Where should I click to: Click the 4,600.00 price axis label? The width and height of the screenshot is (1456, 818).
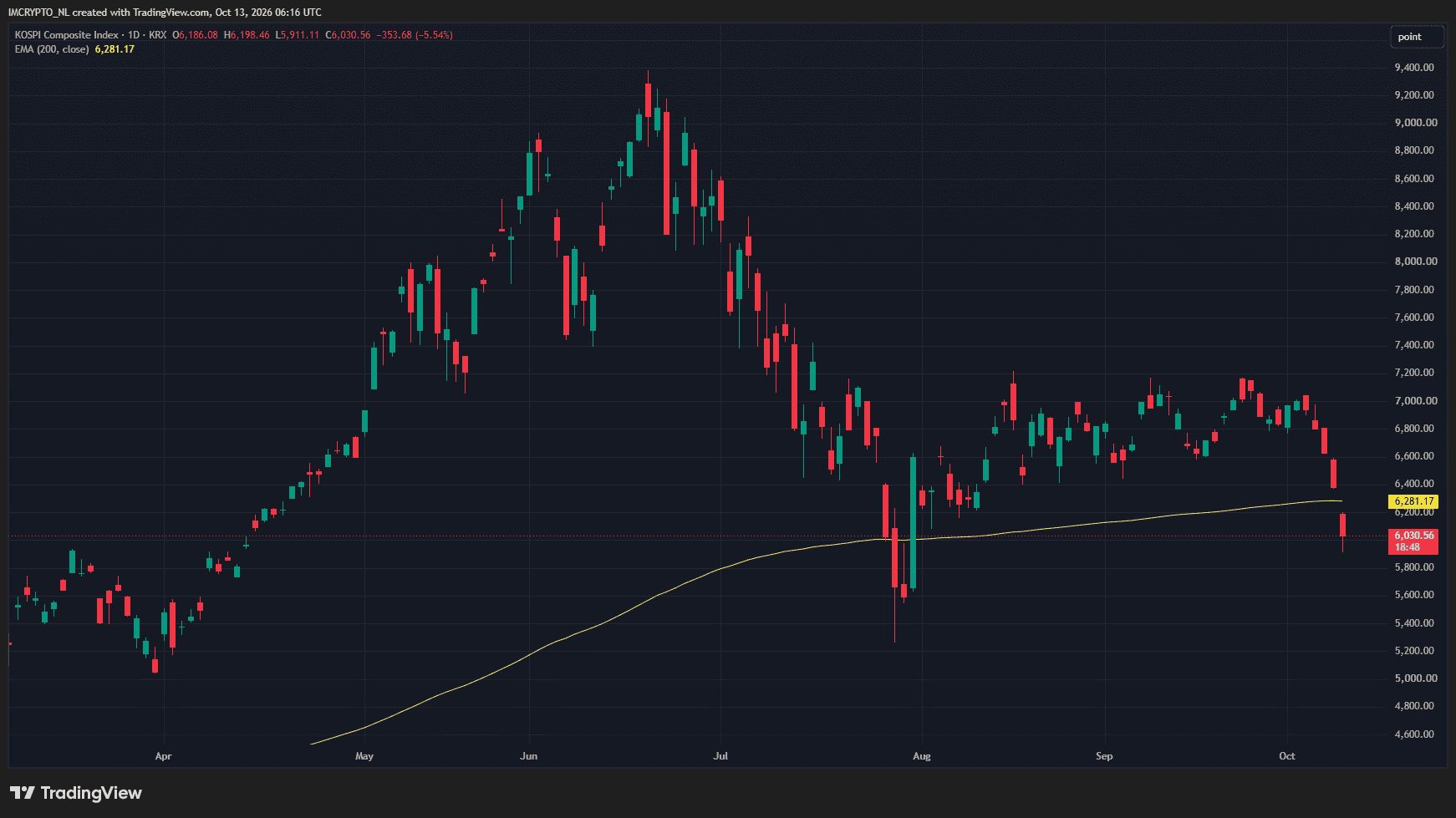click(1414, 734)
